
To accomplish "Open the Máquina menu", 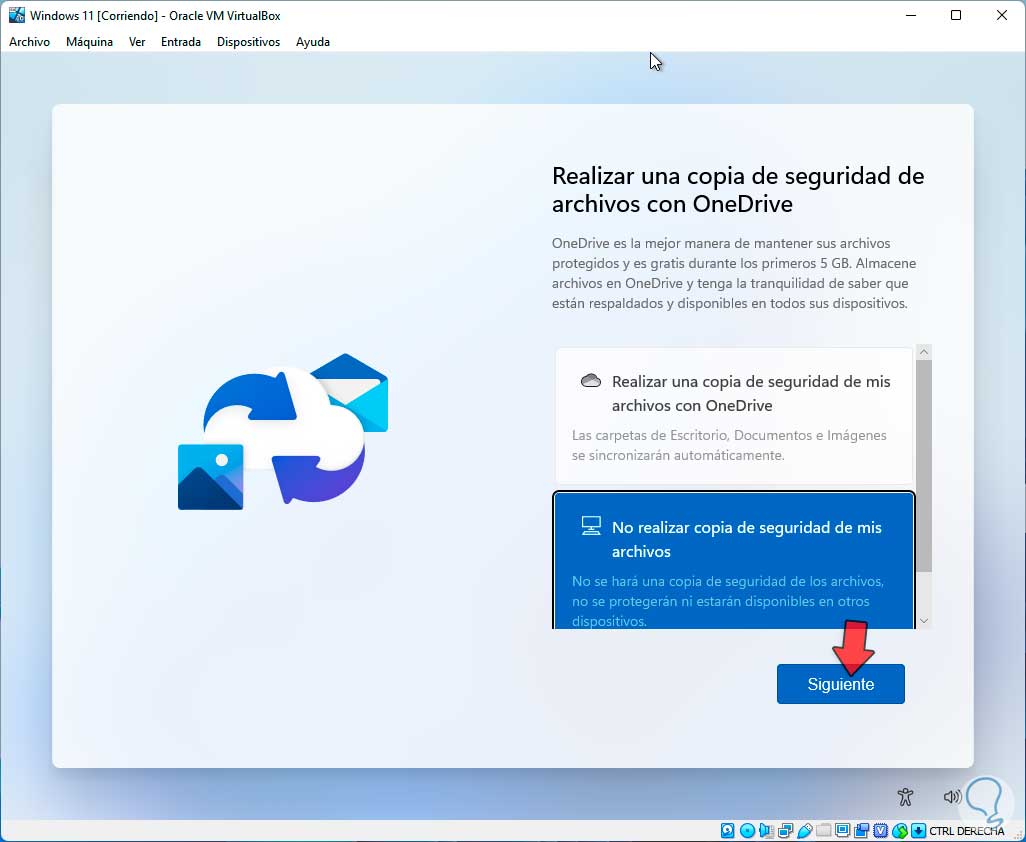I will (x=89, y=42).
